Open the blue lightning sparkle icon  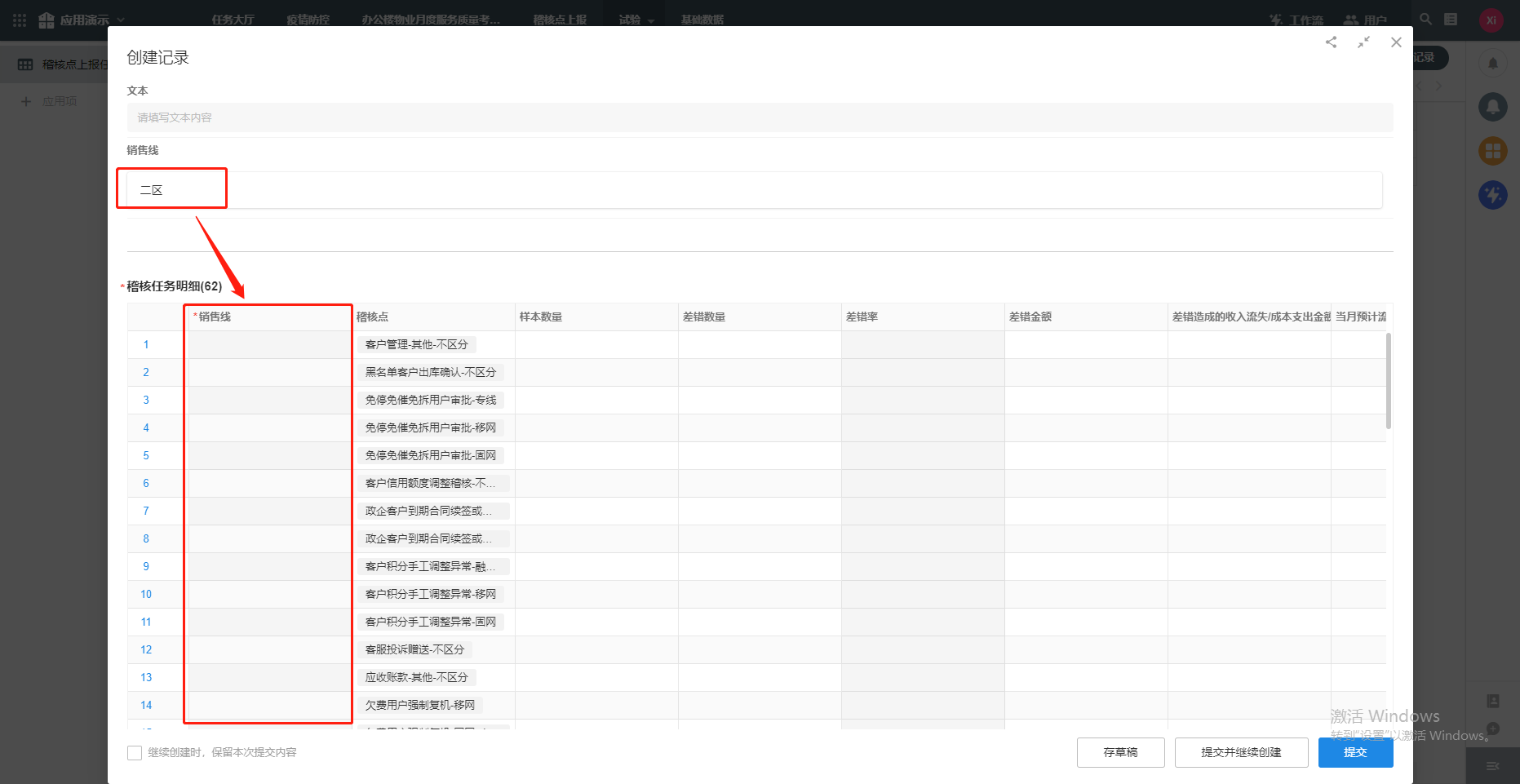1493,195
